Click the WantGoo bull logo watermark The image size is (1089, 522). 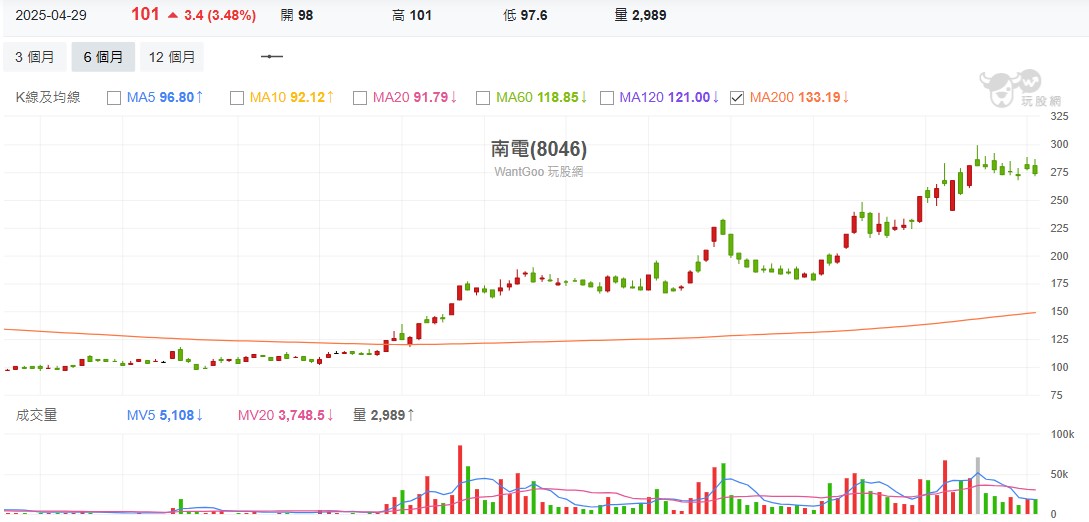(x=1009, y=89)
